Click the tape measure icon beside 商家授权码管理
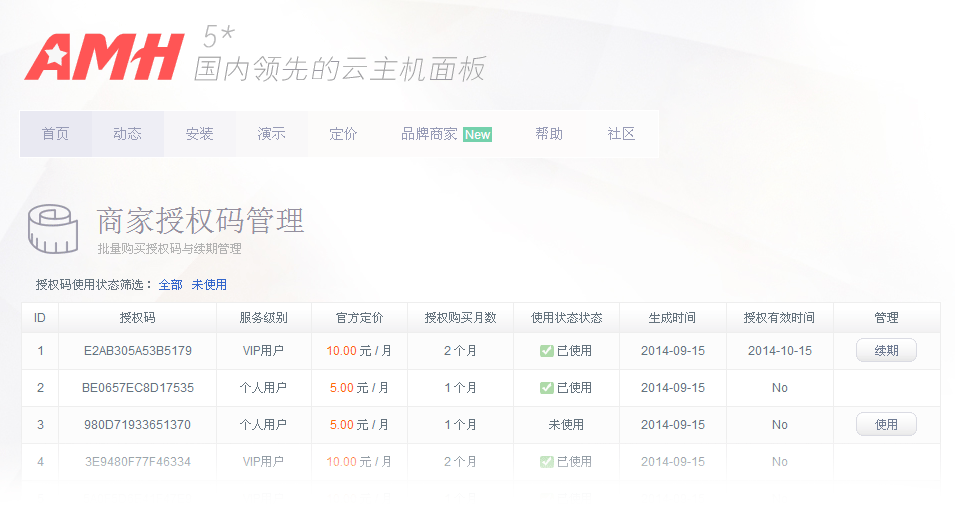955x525 pixels. [x=53, y=228]
